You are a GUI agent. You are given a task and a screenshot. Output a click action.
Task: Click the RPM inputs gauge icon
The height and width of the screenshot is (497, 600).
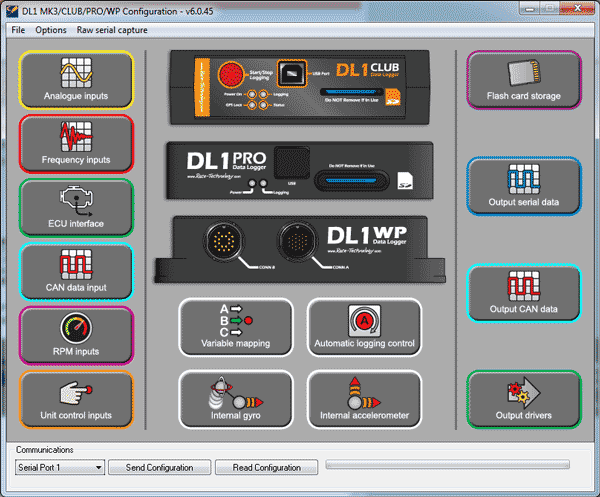76,328
